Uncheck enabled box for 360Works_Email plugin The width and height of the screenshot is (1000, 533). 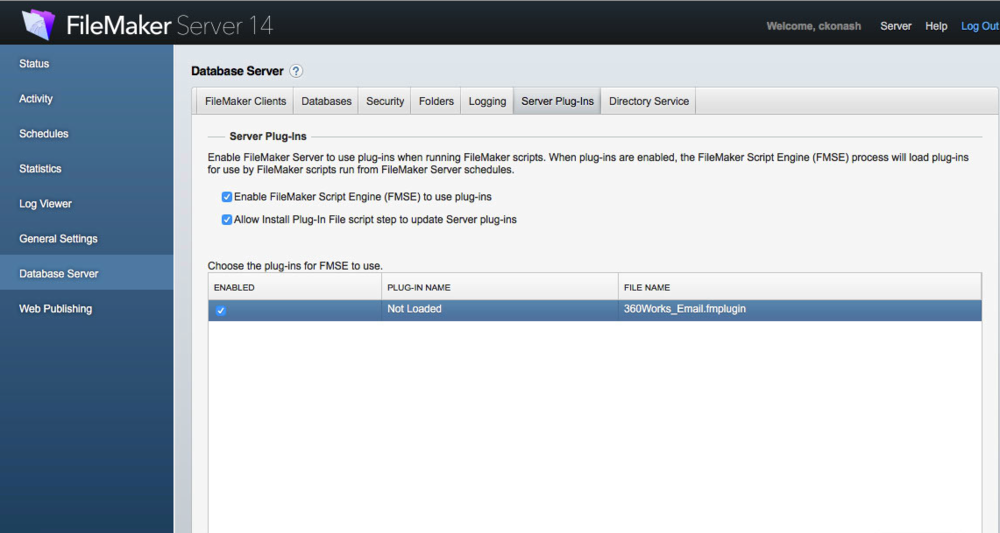pyautogui.click(x=221, y=310)
